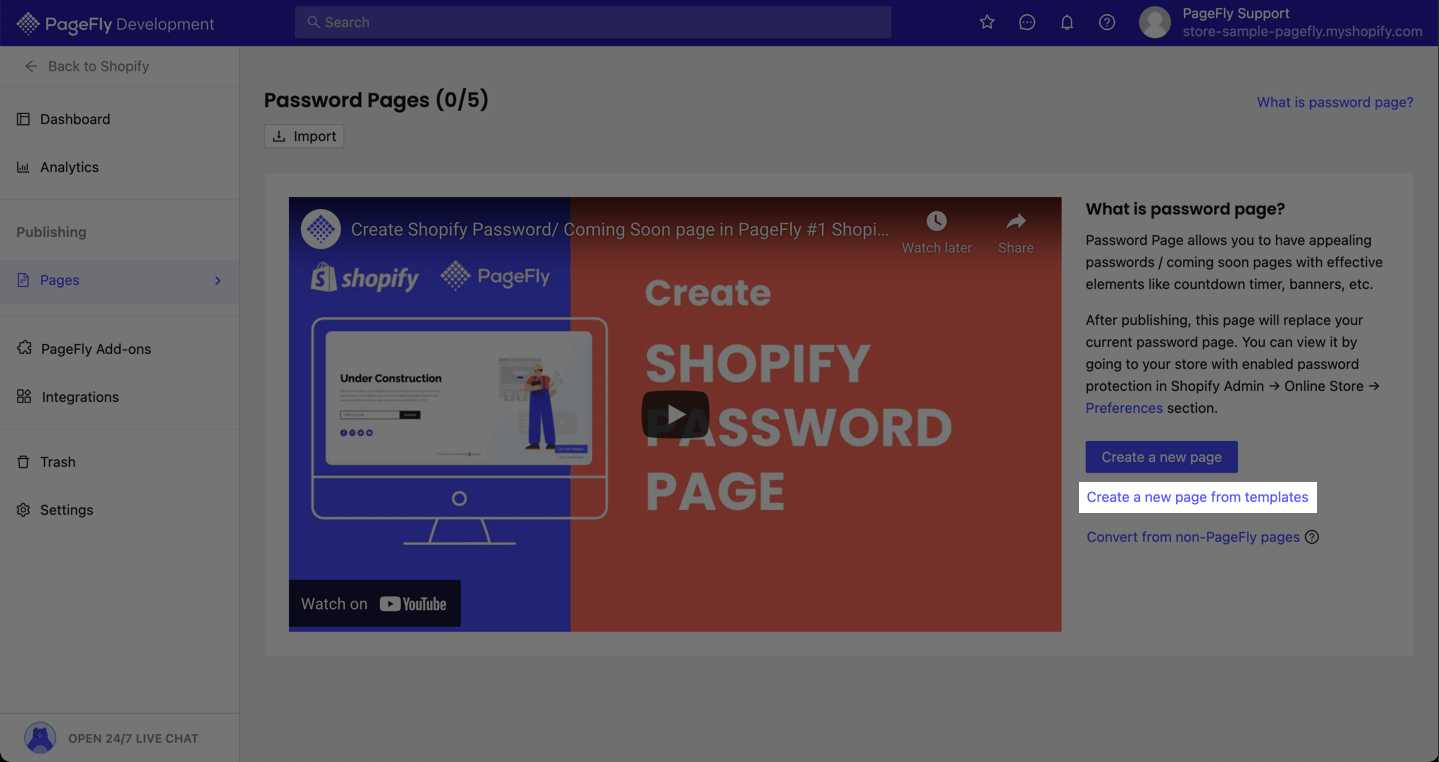Open the What is password page? link

tap(1335, 102)
